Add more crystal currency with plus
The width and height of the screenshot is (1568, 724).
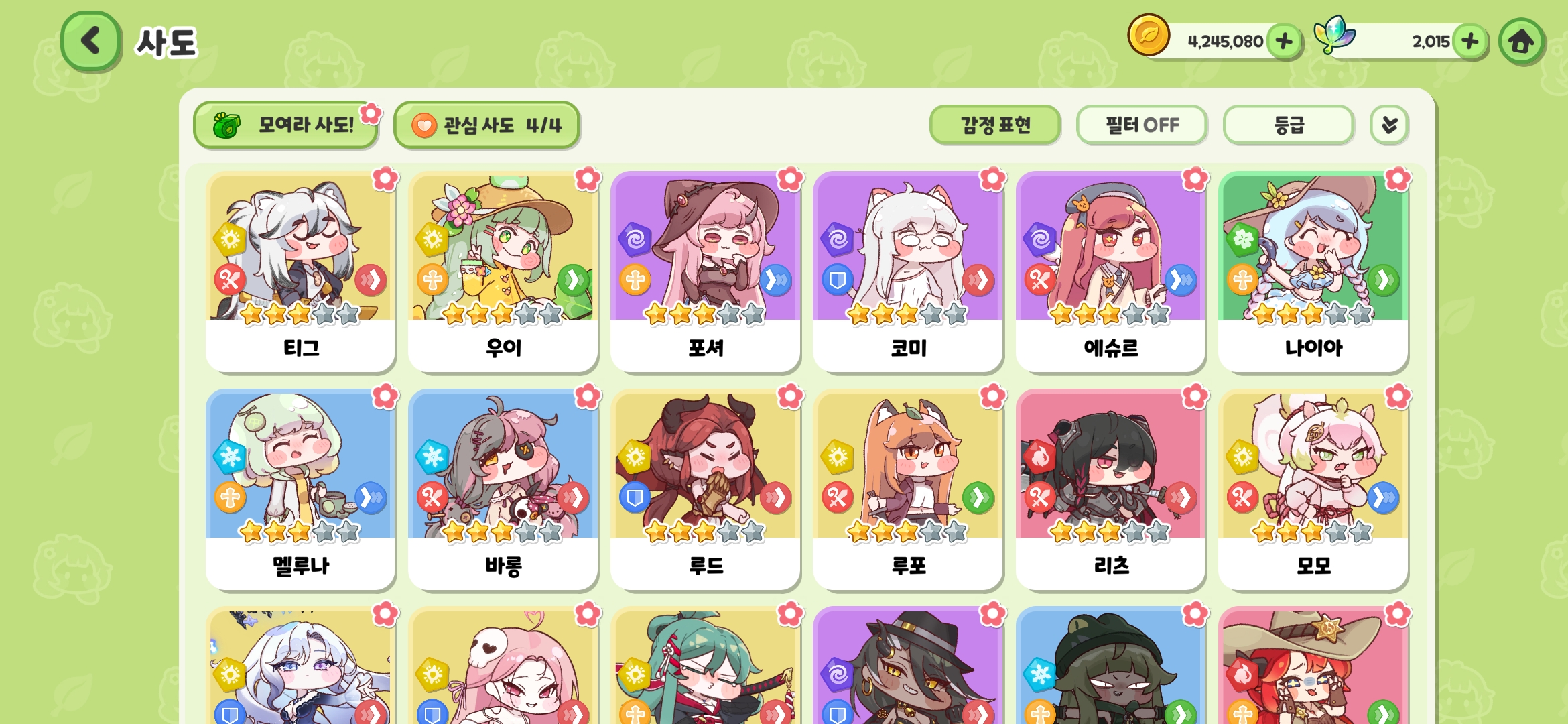(1469, 42)
